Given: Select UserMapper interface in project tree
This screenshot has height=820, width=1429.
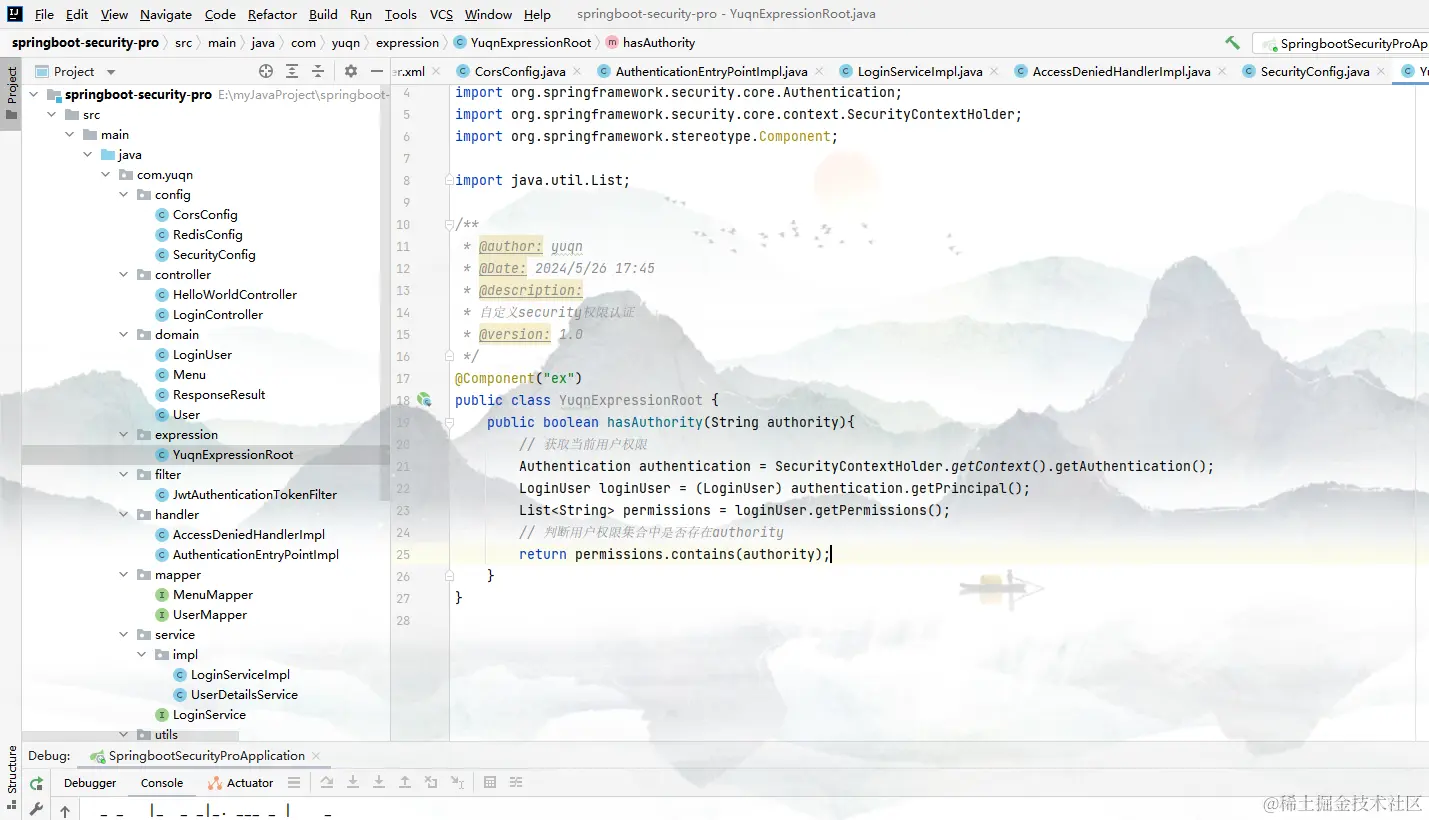Looking at the screenshot, I should [x=210, y=615].
